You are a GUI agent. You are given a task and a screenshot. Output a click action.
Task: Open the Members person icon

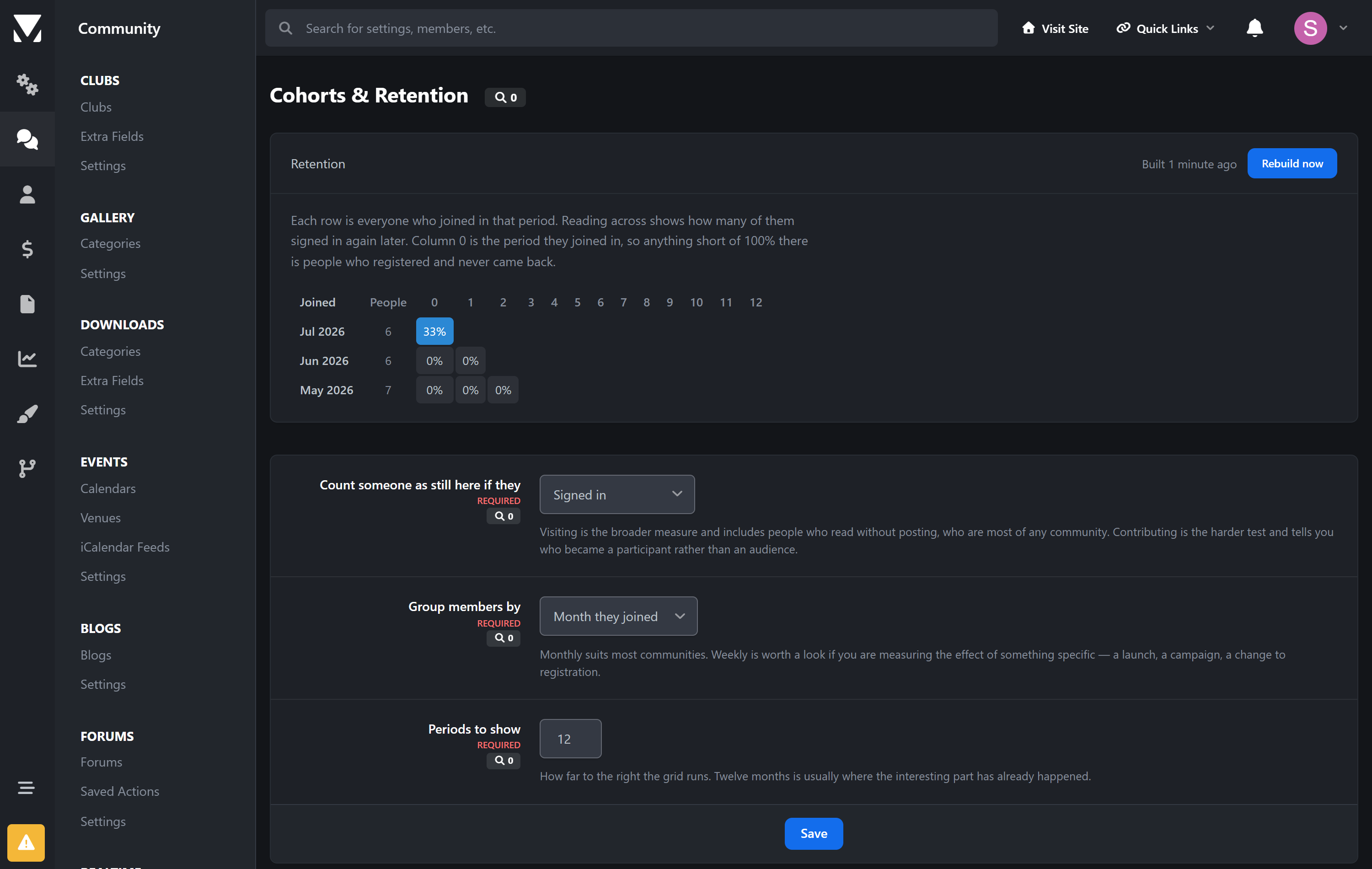point(27,194)
